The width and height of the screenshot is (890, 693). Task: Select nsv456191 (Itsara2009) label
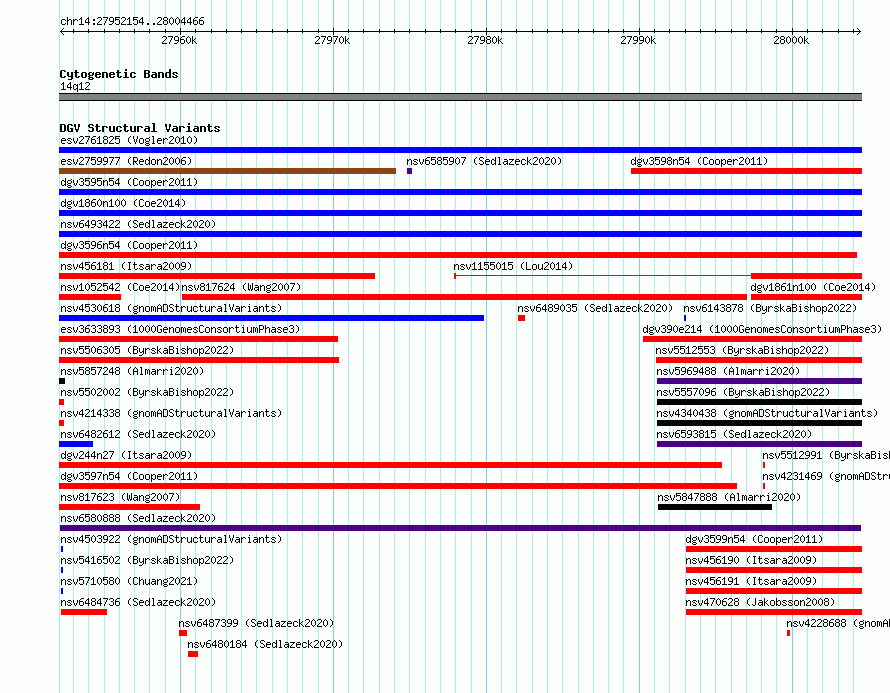(x=751, y=581)
